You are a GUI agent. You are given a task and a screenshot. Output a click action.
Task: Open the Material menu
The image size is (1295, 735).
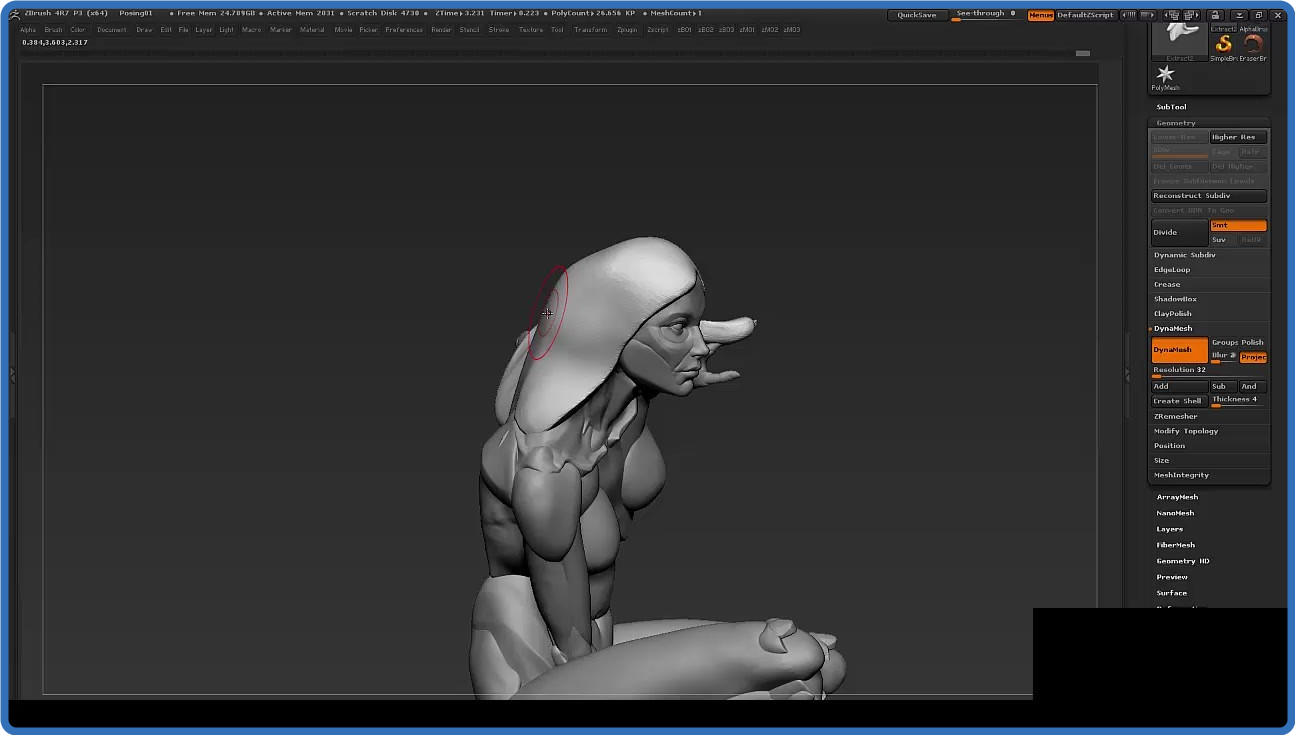tap(312, 30)
